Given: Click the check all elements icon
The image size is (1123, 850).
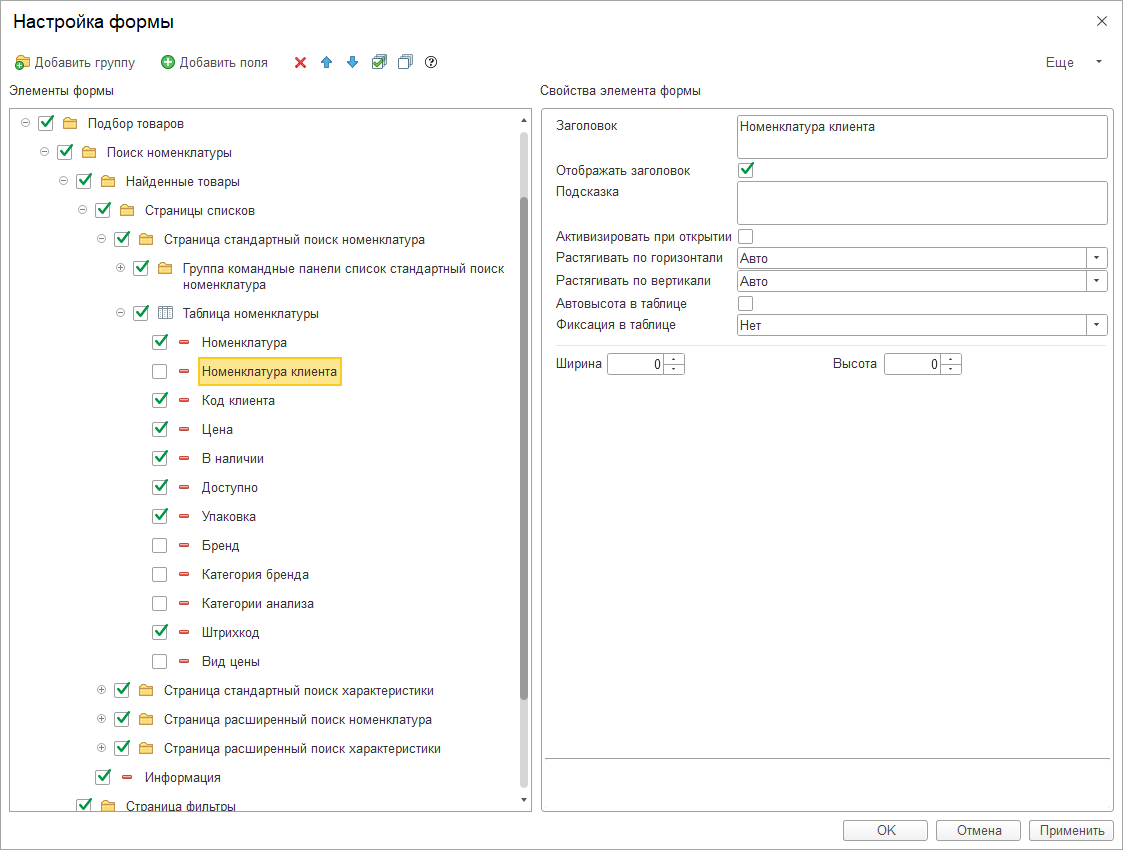Looking at the screenshot, I should pos(379,63).
